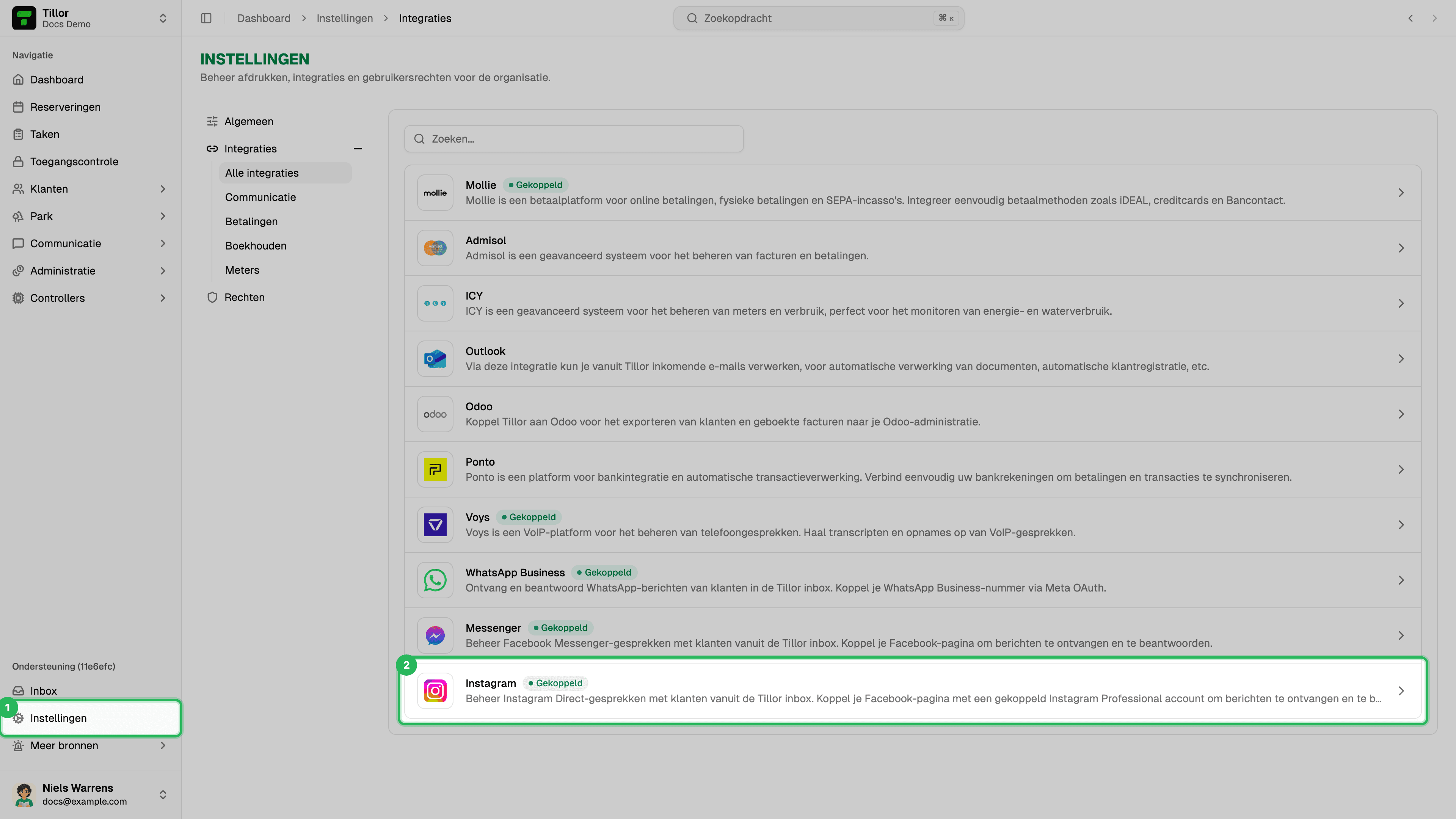Screen dimensions: 1456x819
Task: Collapse the Integraties section minus
Action: (358, 149)
